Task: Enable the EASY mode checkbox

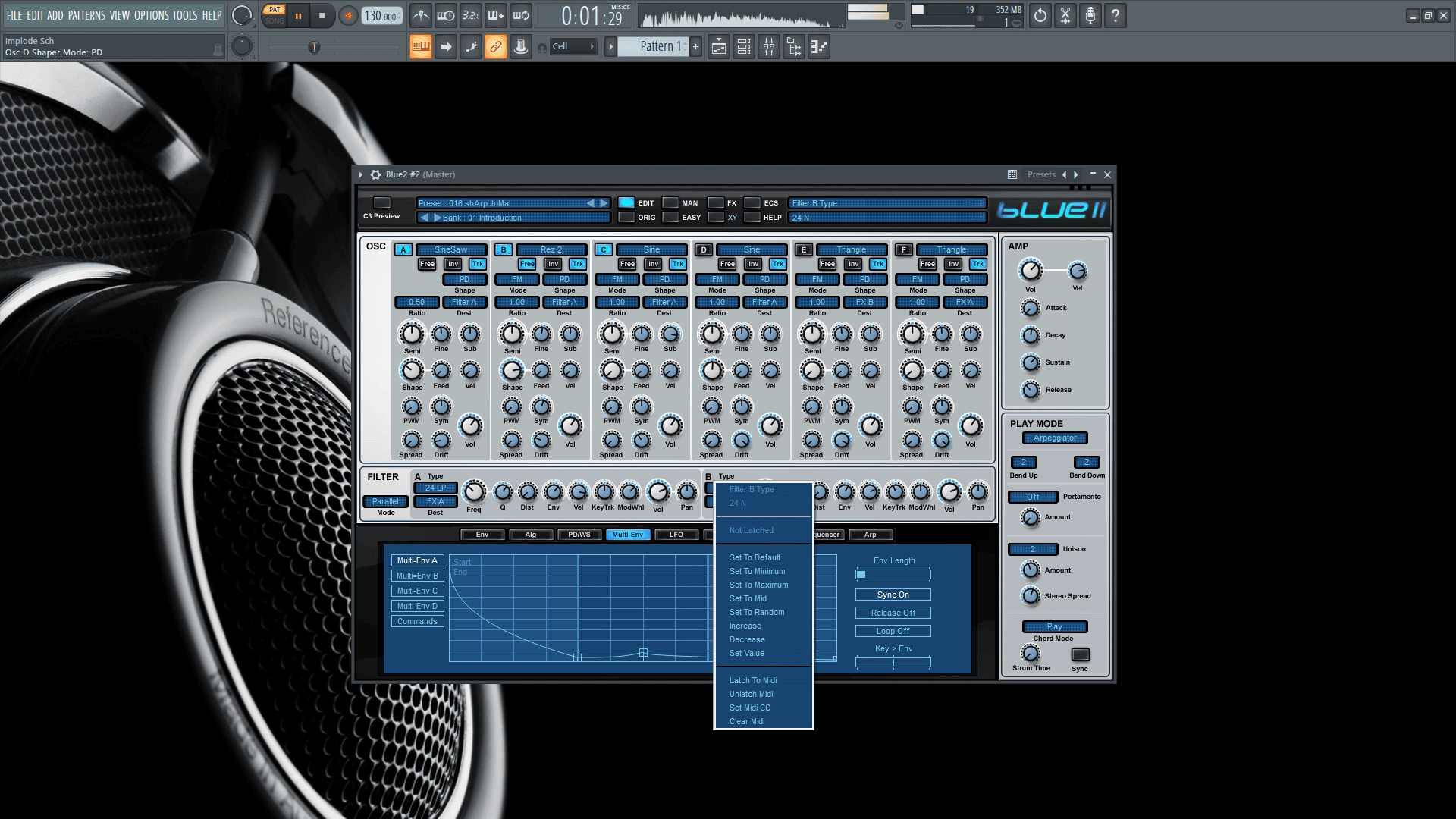Action: (x=670, y=217)
